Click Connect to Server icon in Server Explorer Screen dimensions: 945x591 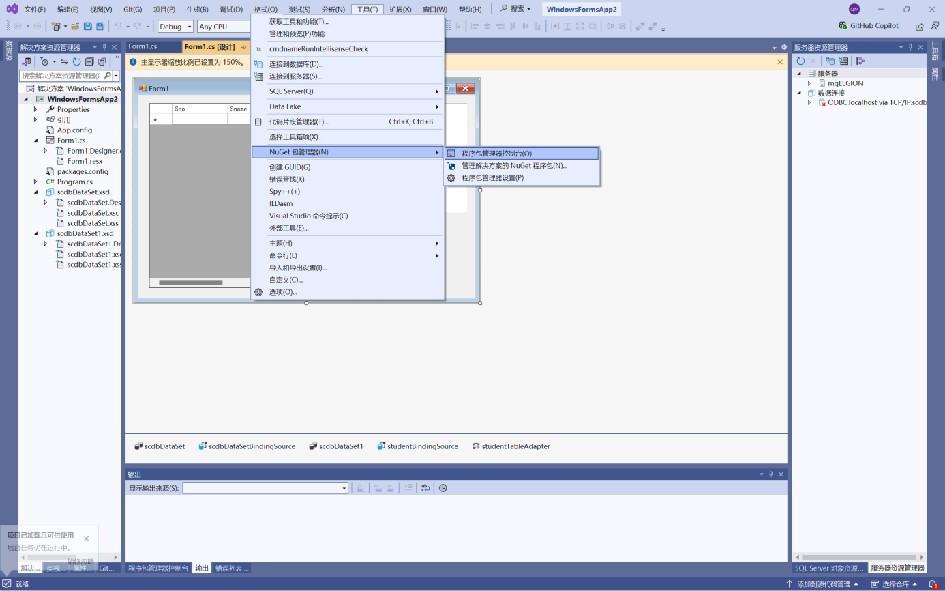844,61
